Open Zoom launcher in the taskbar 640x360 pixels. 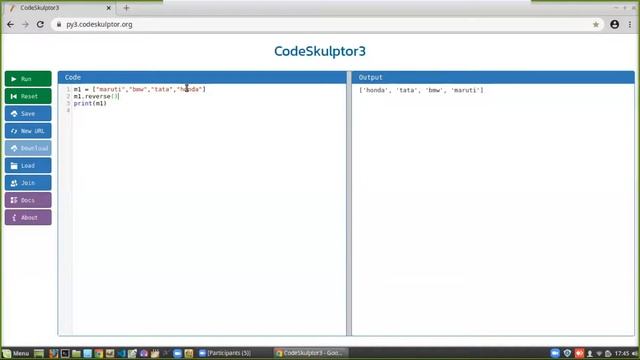[177, 353]
